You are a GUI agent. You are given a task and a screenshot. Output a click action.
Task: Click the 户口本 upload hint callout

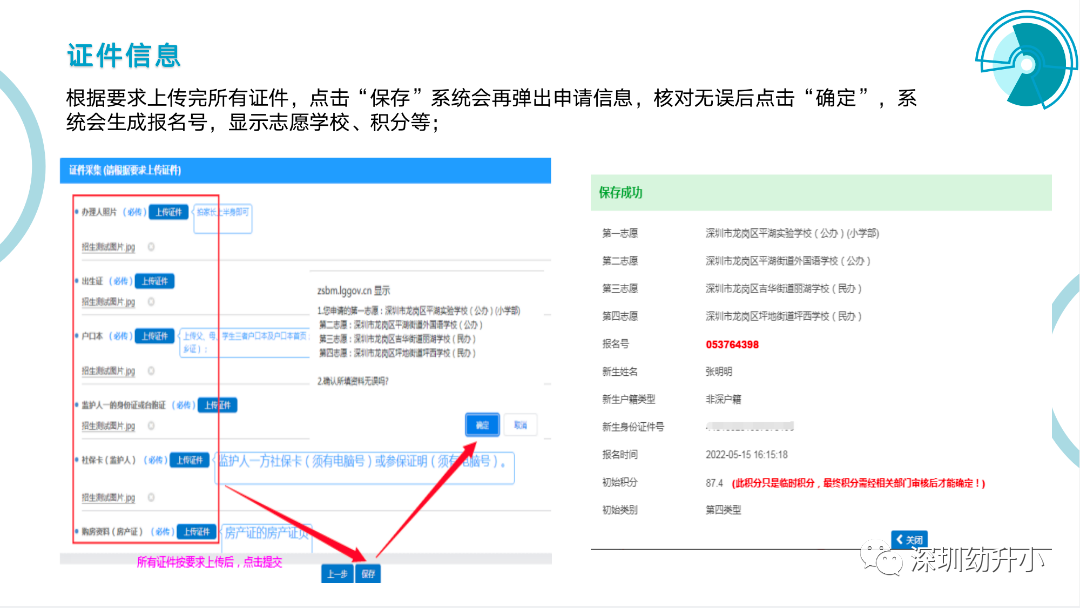click(x=245, y=342)
